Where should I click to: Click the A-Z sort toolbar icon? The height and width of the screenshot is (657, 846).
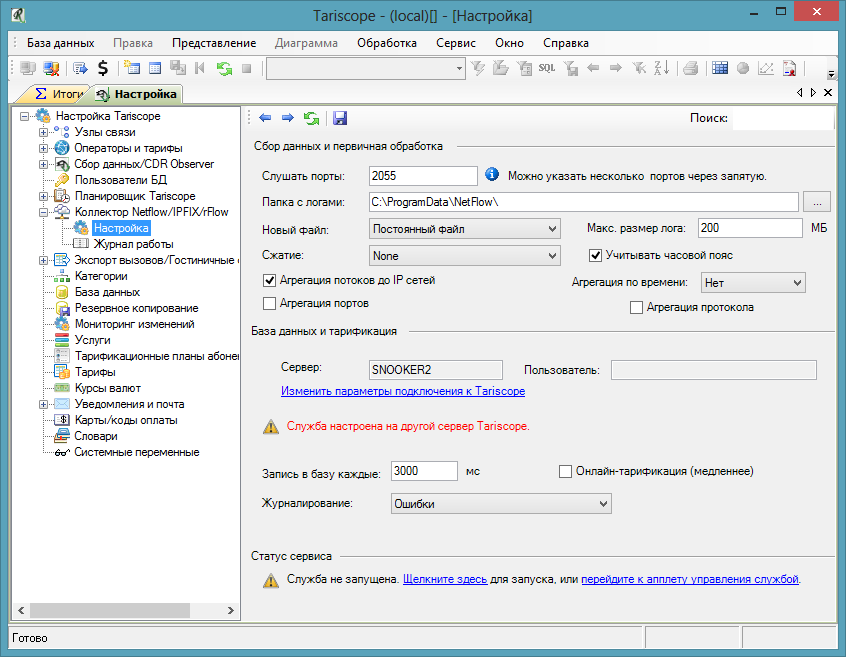[661, 68]
